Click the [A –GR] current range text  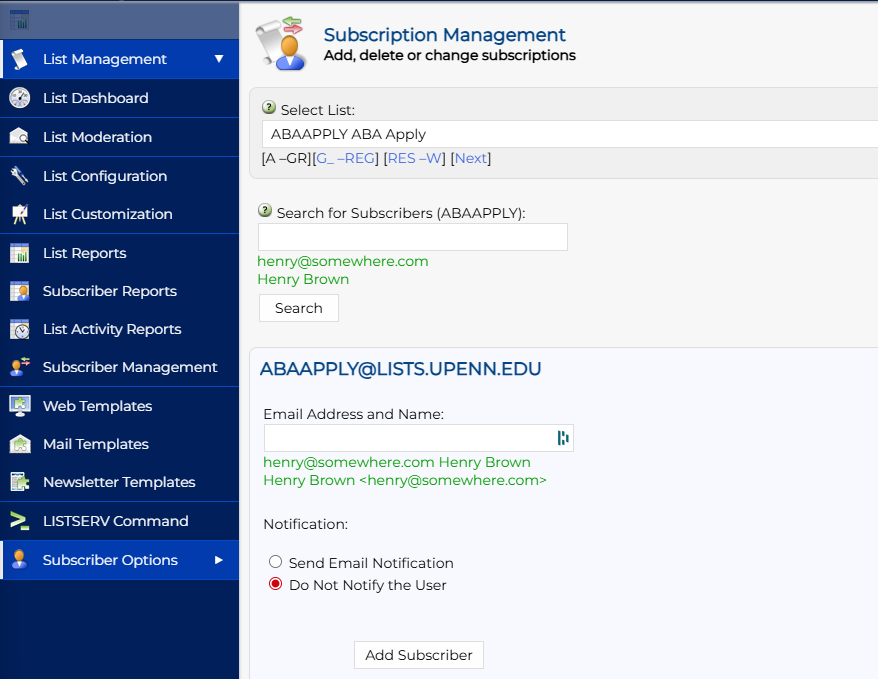click(x=286, y=158)
